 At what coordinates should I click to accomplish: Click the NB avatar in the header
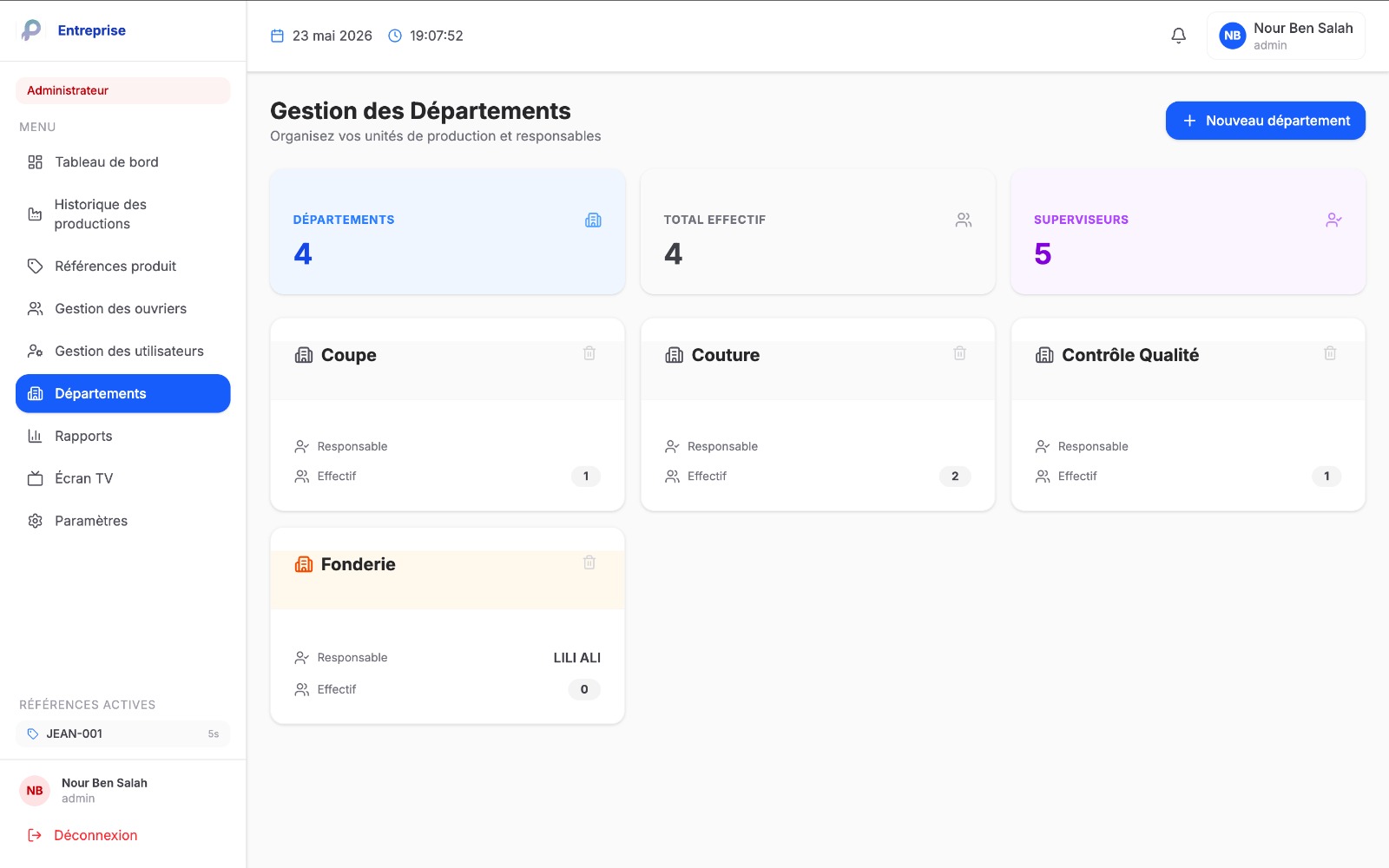1232,36
